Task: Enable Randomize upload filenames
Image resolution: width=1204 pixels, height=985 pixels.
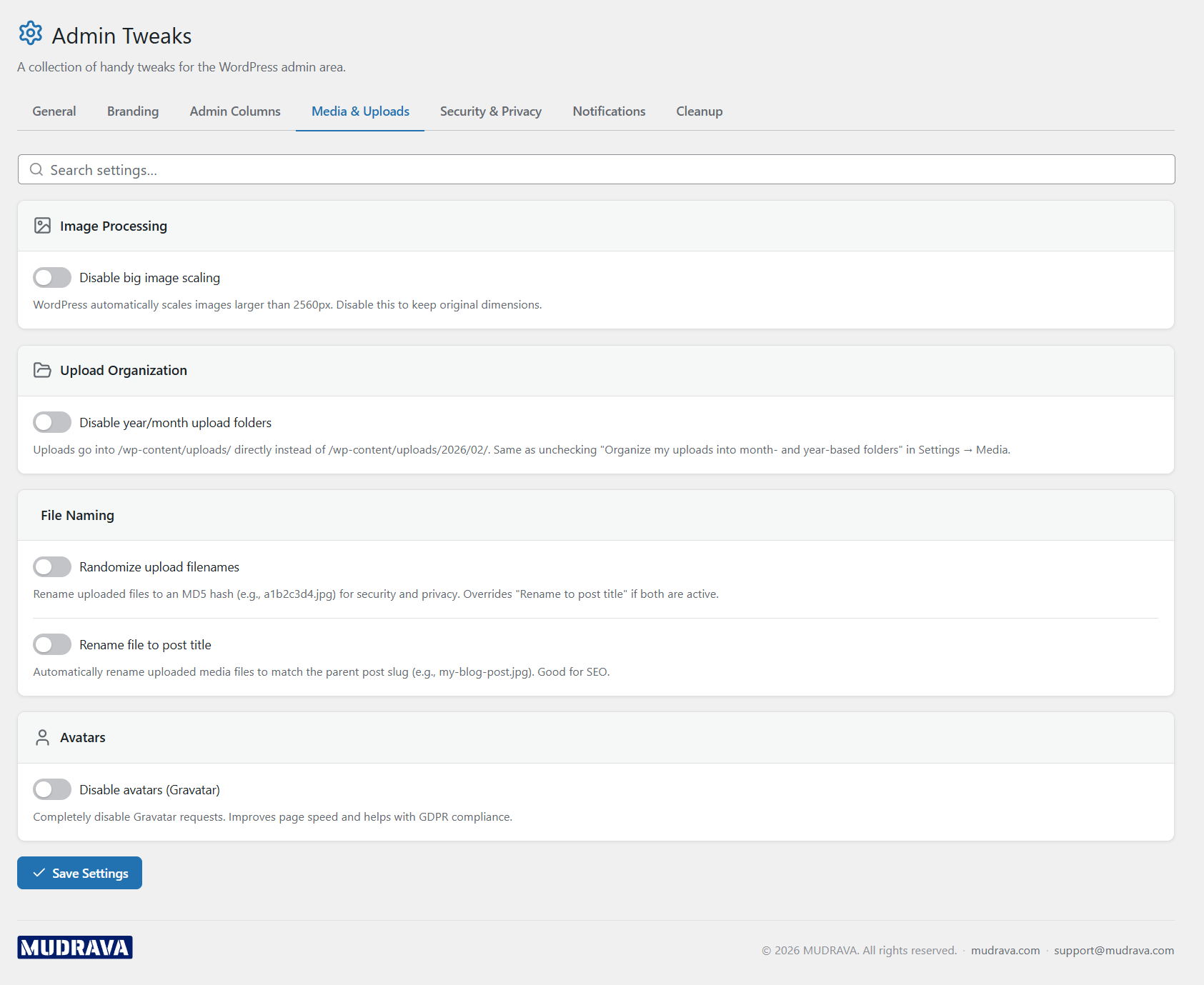Action: tap(51, 566)
